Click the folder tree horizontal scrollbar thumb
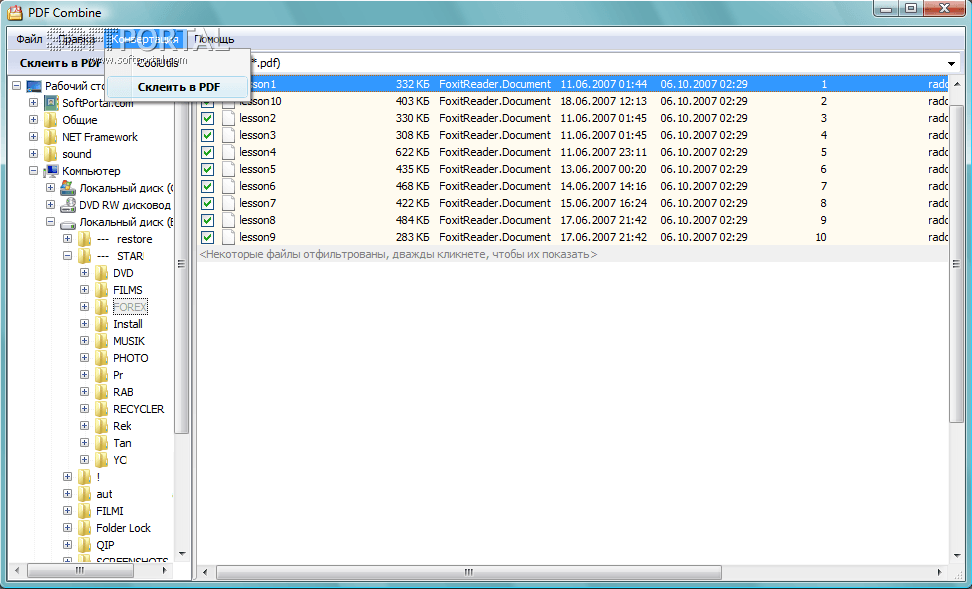The image size is (972, 589). 79,570
